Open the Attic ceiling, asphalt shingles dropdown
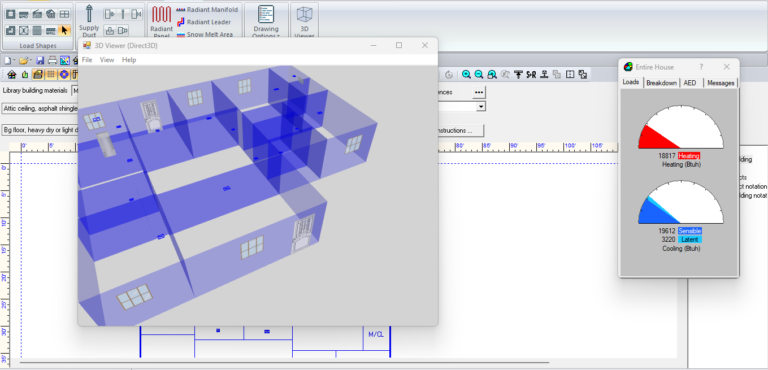Screen dimensions: 768x370 (40, 108)
